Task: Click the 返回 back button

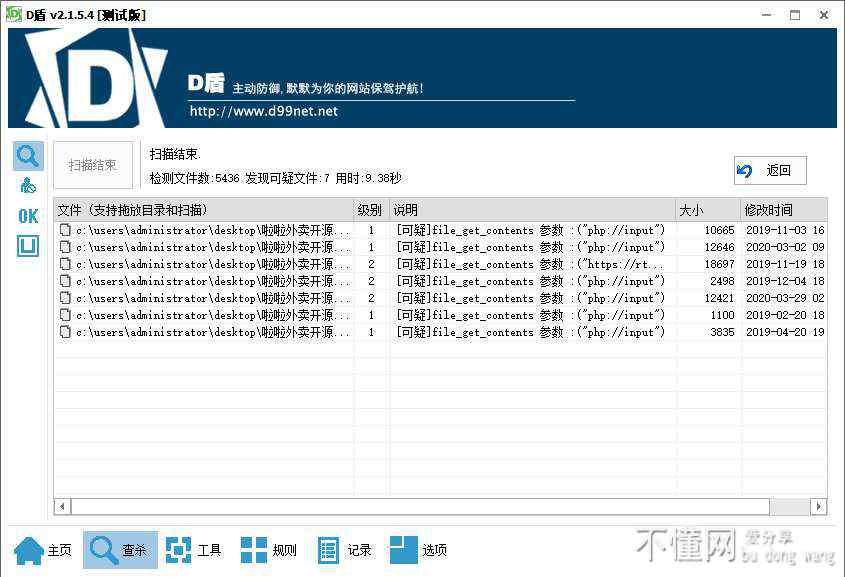Action: click(770, 170)
